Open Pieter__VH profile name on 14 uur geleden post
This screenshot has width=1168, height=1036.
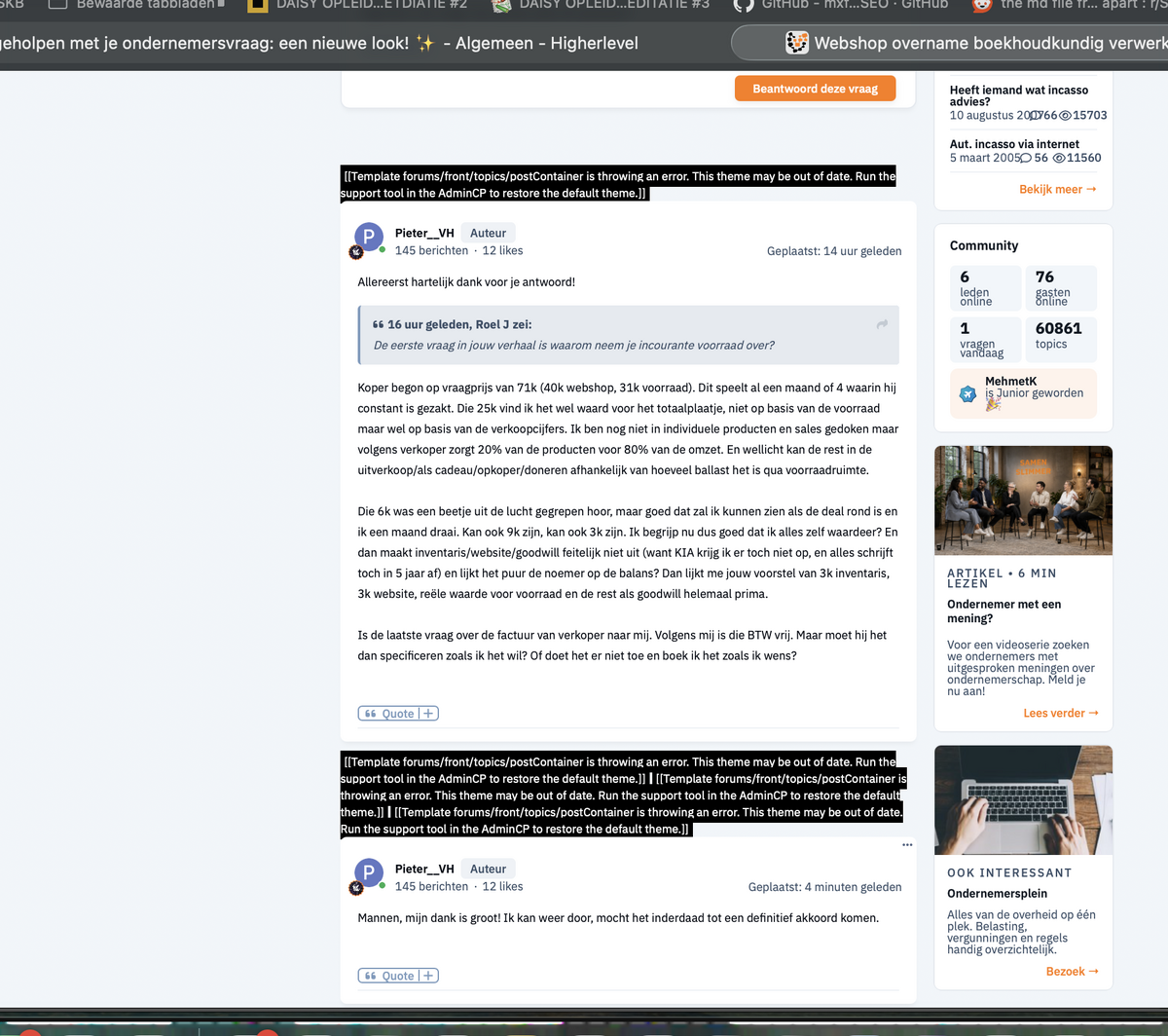coord(424,233)
